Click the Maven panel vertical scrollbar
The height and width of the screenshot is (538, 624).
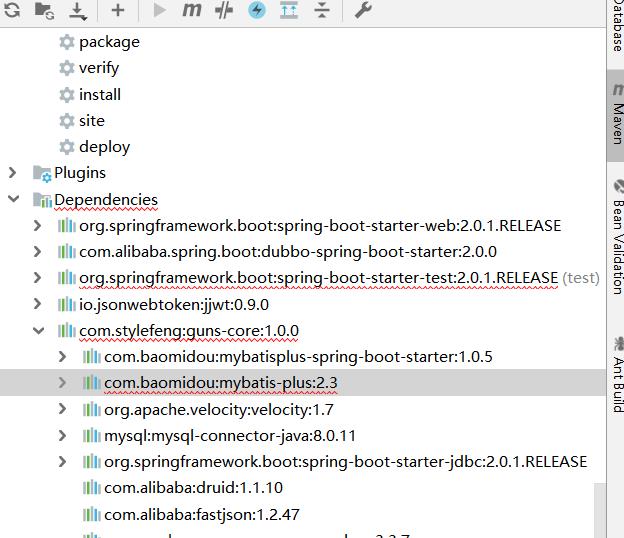tap(600, 511)
